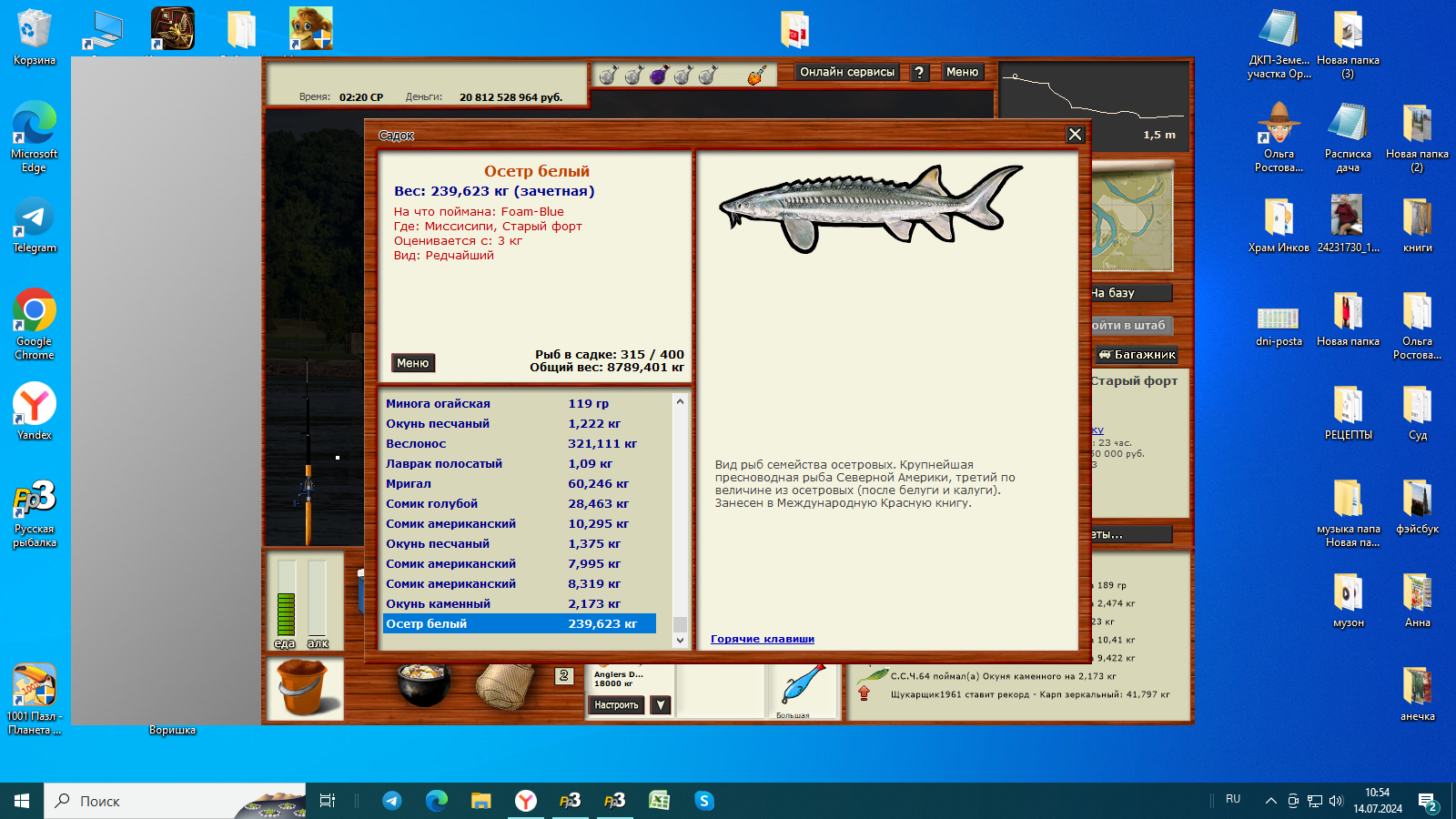Click the Багажник button
The width and height of the screenshot is (1456, 819).
pos(1137,355)
